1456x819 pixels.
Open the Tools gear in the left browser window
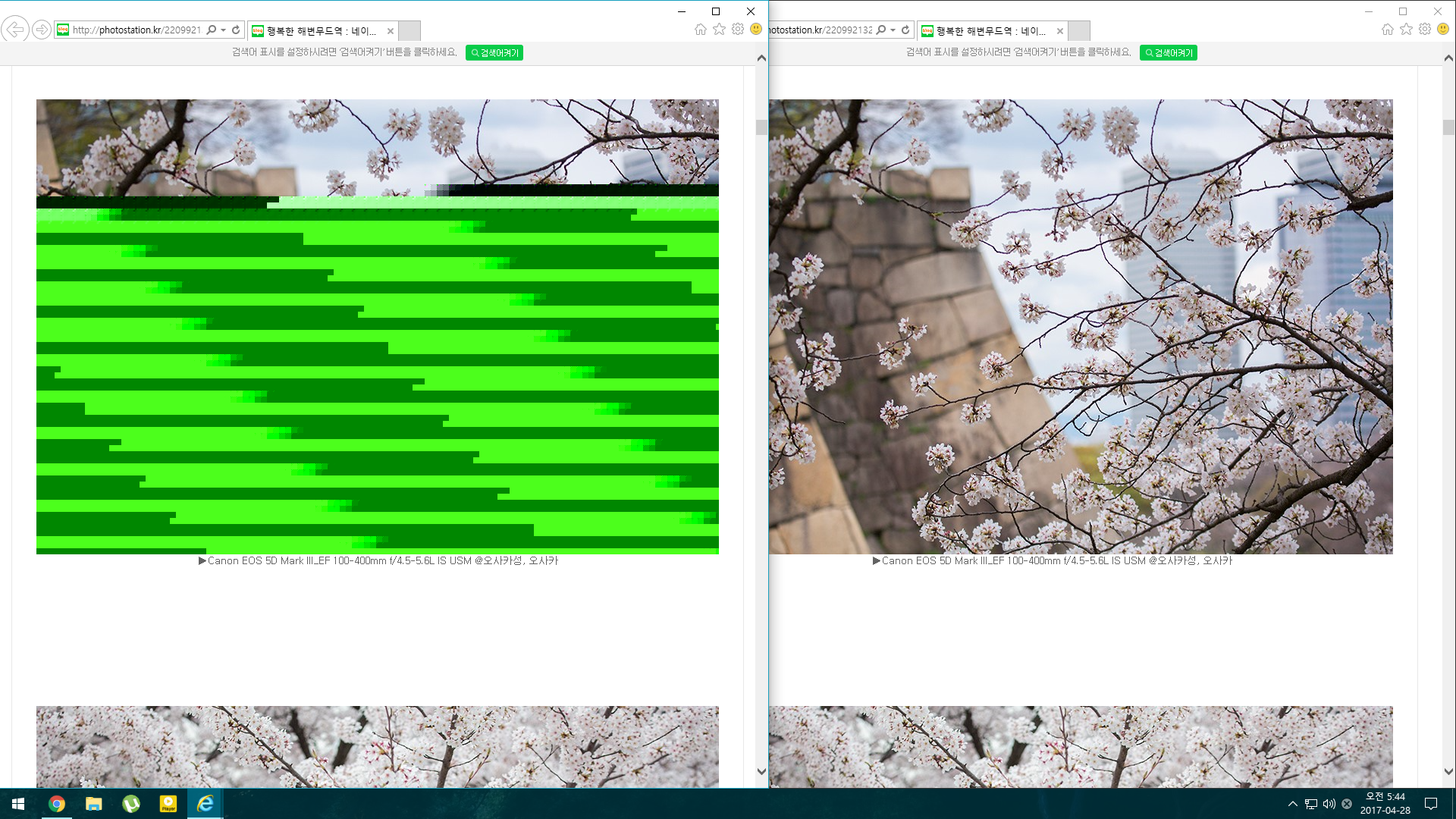[x=738, y=30]
